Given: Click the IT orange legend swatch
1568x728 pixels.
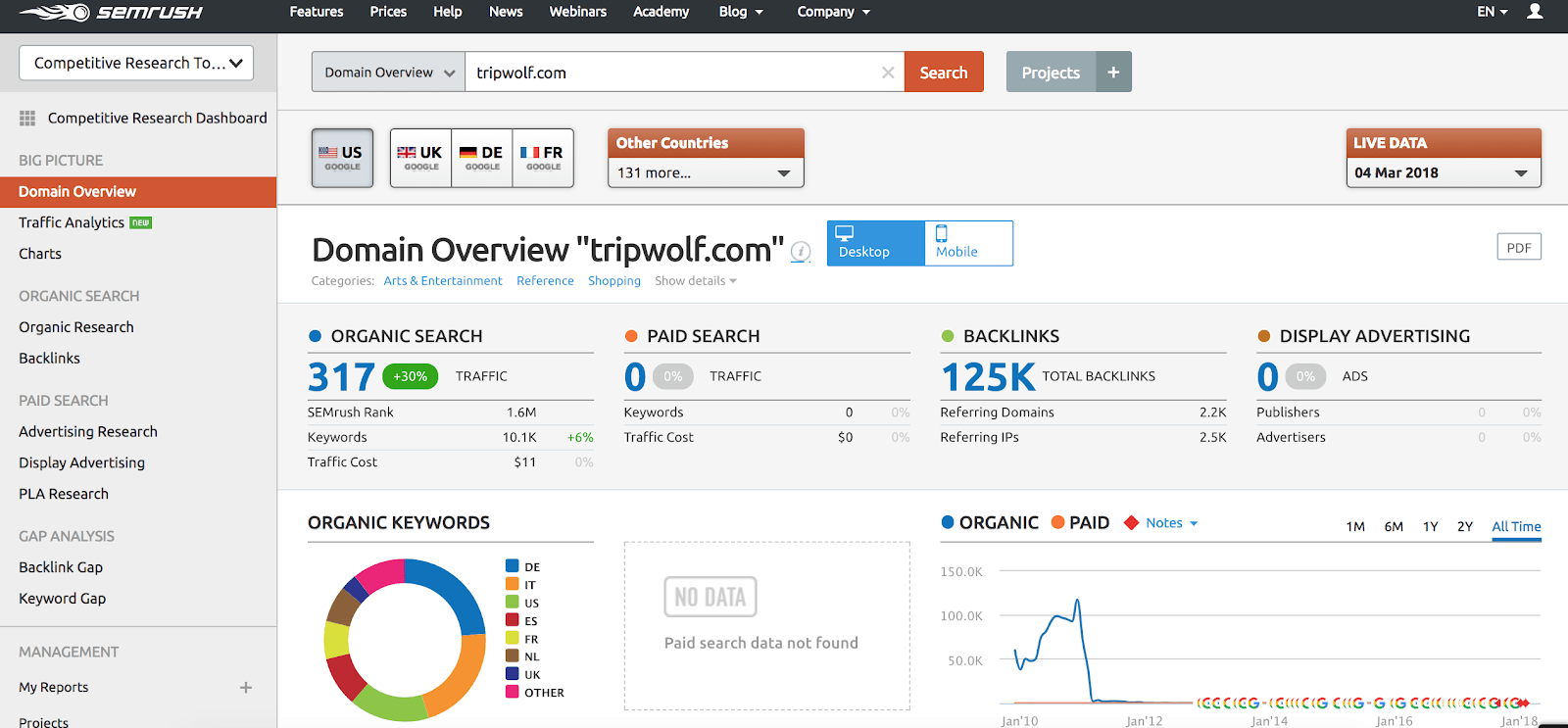Looking at the screenshot, I should pyautogui.click(x=512, y=584).
